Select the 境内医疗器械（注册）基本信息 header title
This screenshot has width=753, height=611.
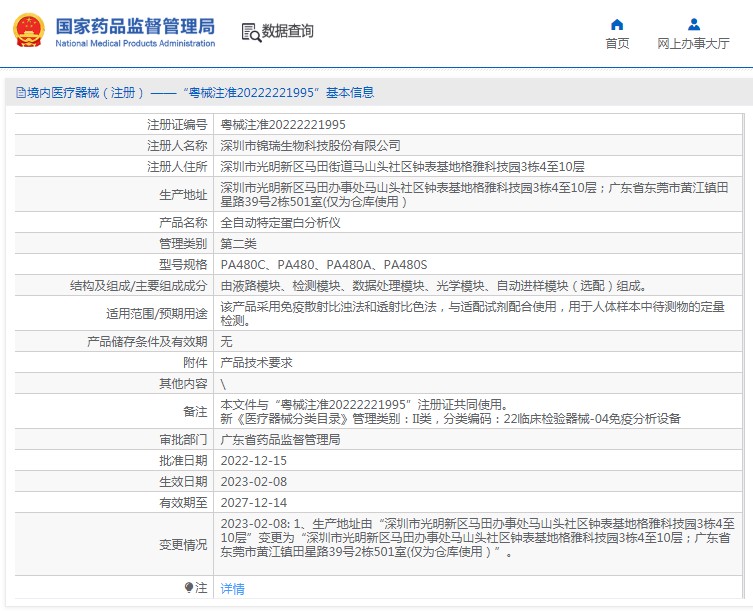click(x=200, y=92)
